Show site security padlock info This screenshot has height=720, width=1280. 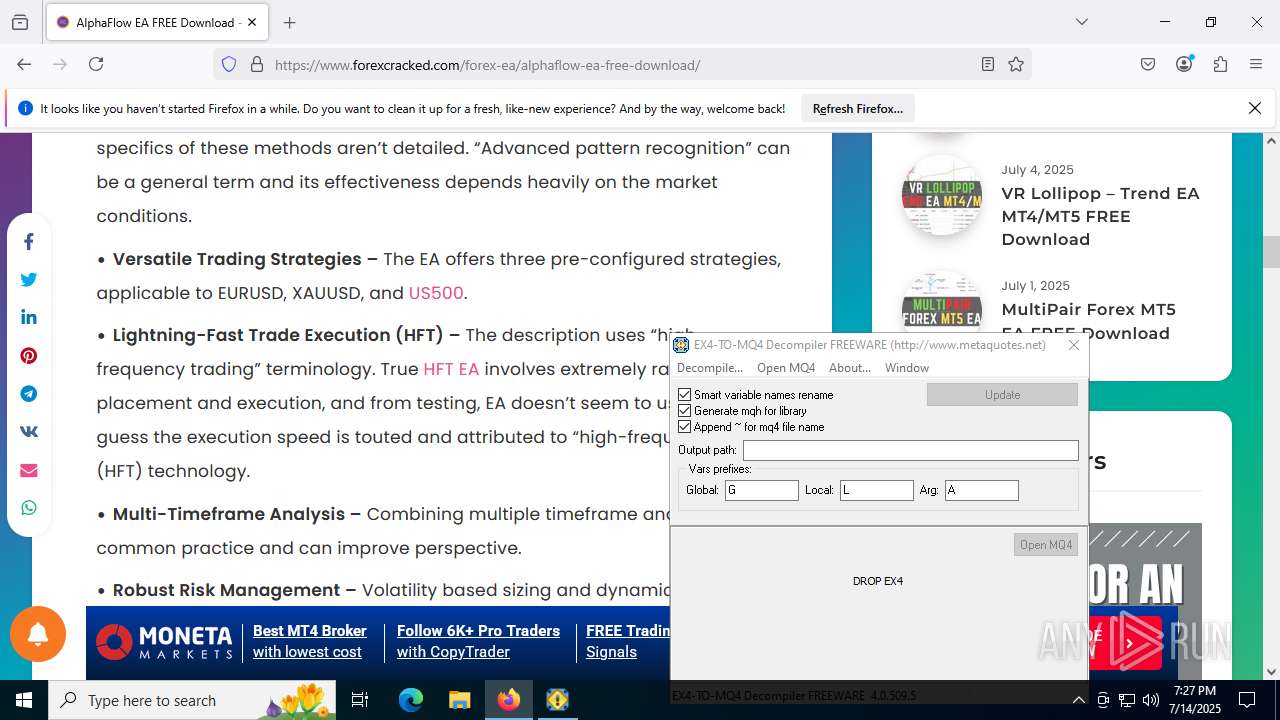point(257,64)
